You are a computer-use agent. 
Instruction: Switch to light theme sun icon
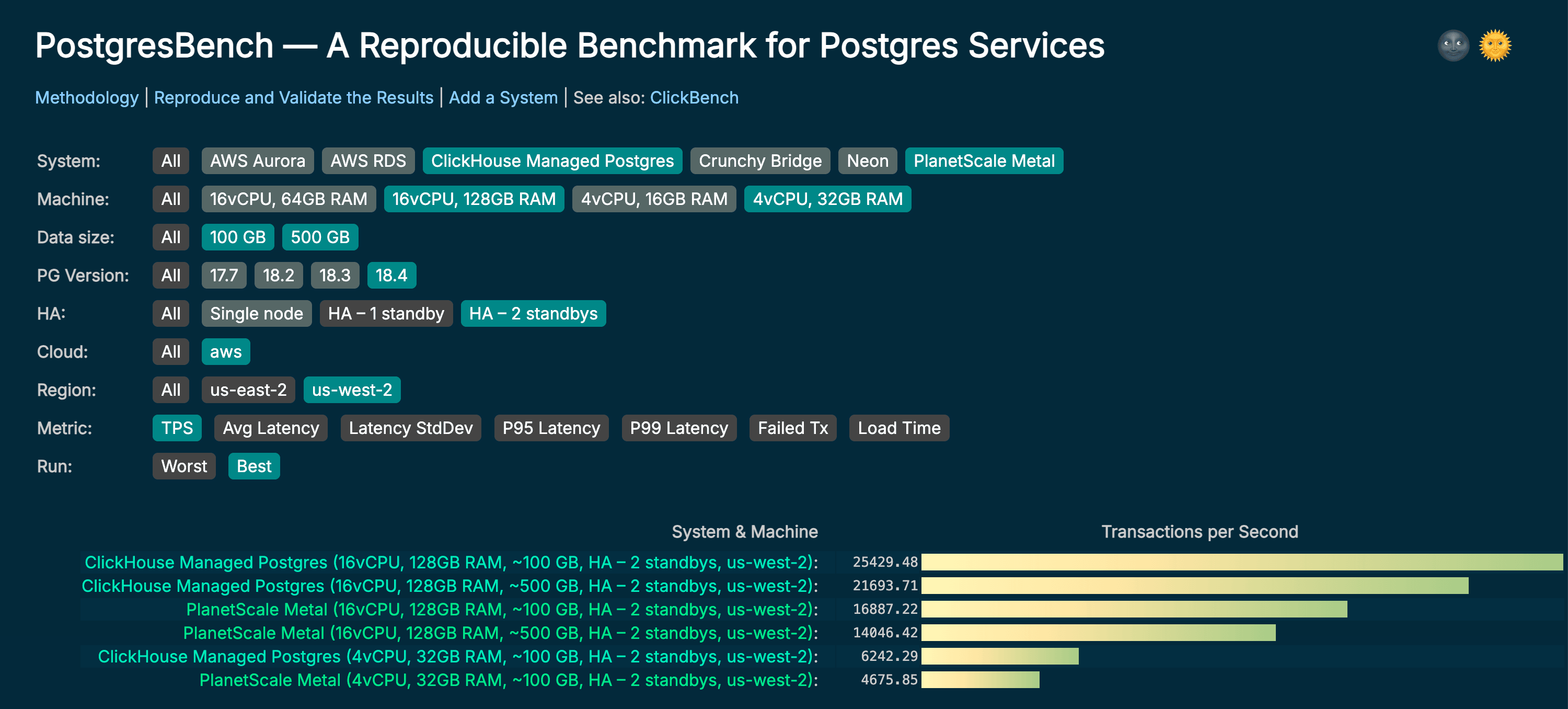coord(1495,45)
